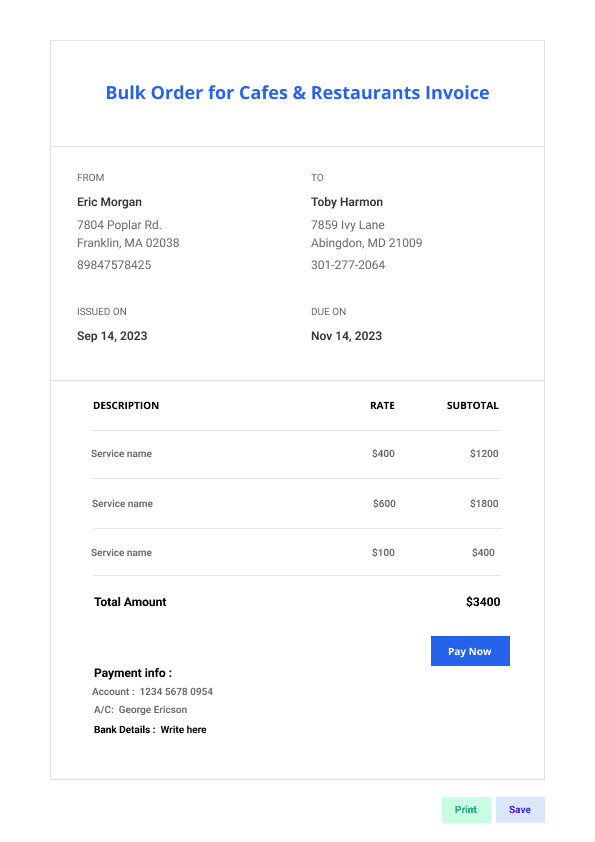Image resolution: width=595 pixels, height=842 pixels.
Task: Click the Pay Now button
Action: pyautogui.click(x=470, y=651)
